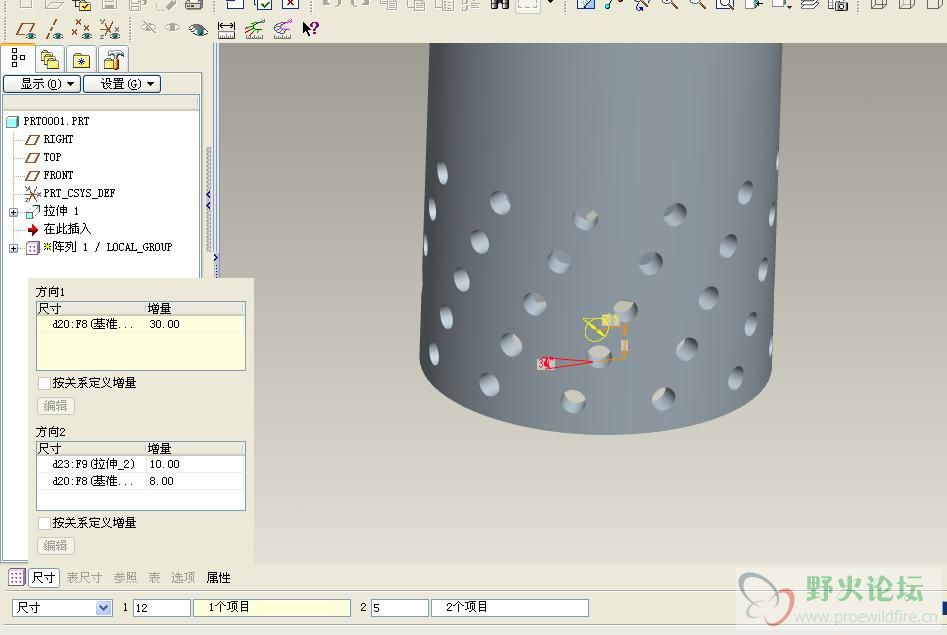Toggle coordinate system display
Viewport: 947px width, 635px height.
[x=110, y=29]
